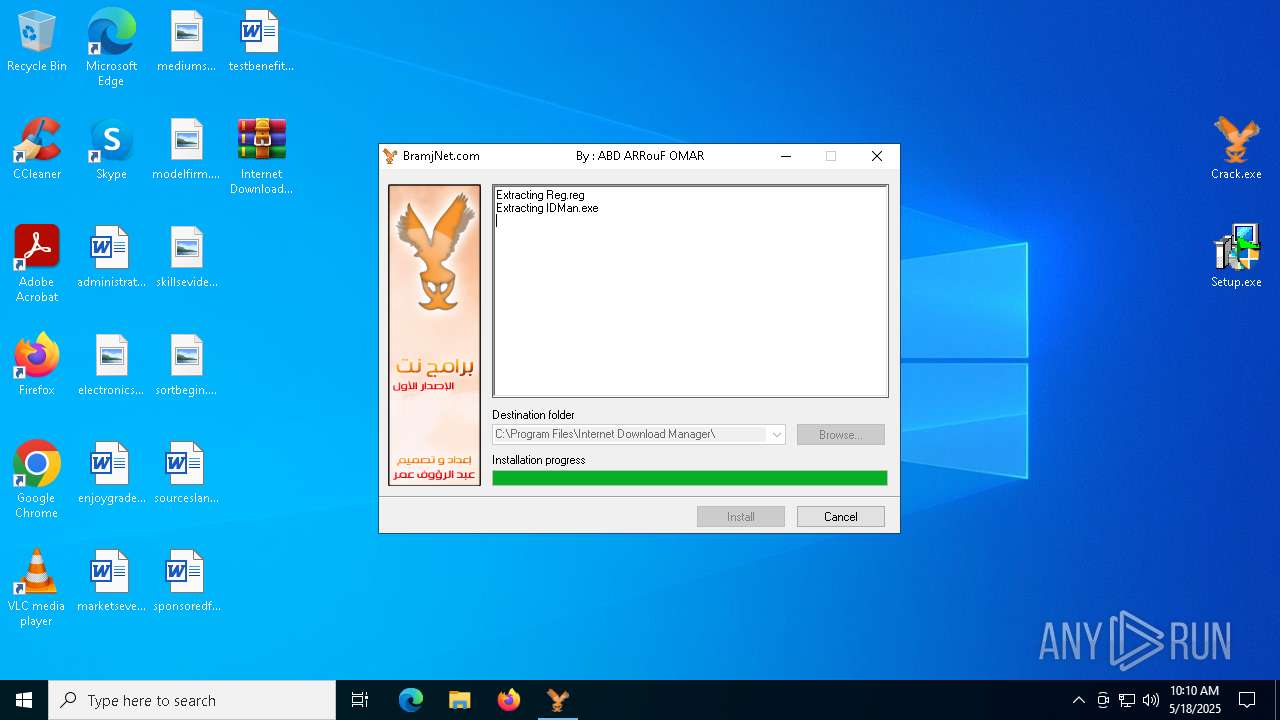Close the BramjNet installer window
This screenshot has height=720, width=1280.
(x=877, y=156)
